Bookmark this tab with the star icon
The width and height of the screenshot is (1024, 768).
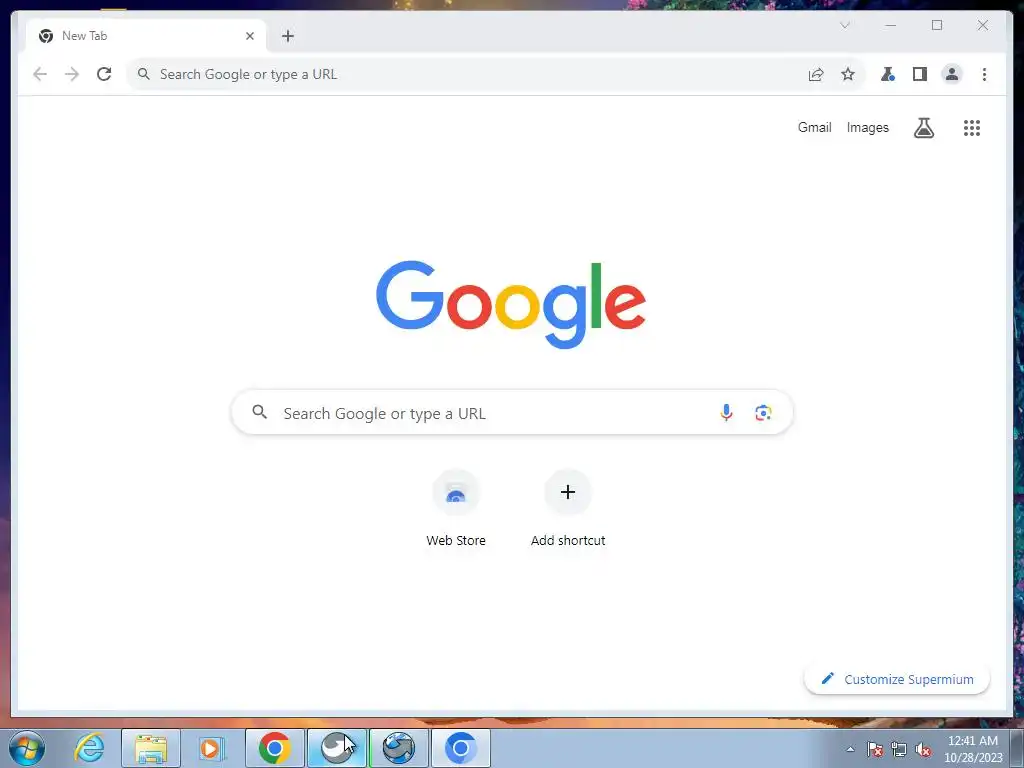click(x=848, y=74)
